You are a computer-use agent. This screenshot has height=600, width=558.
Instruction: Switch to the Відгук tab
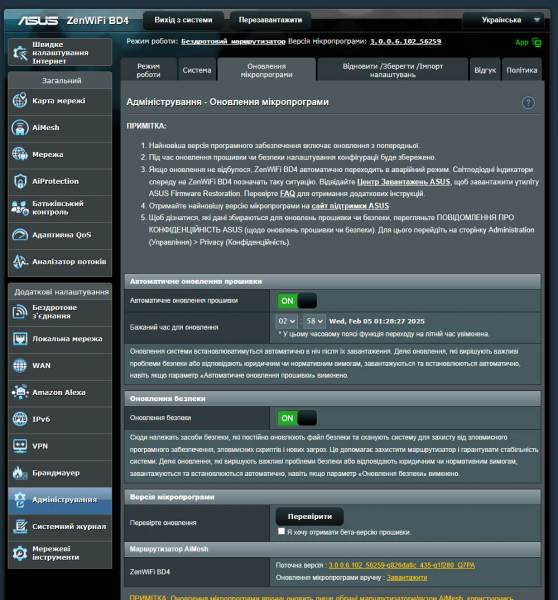pos(485,70)
